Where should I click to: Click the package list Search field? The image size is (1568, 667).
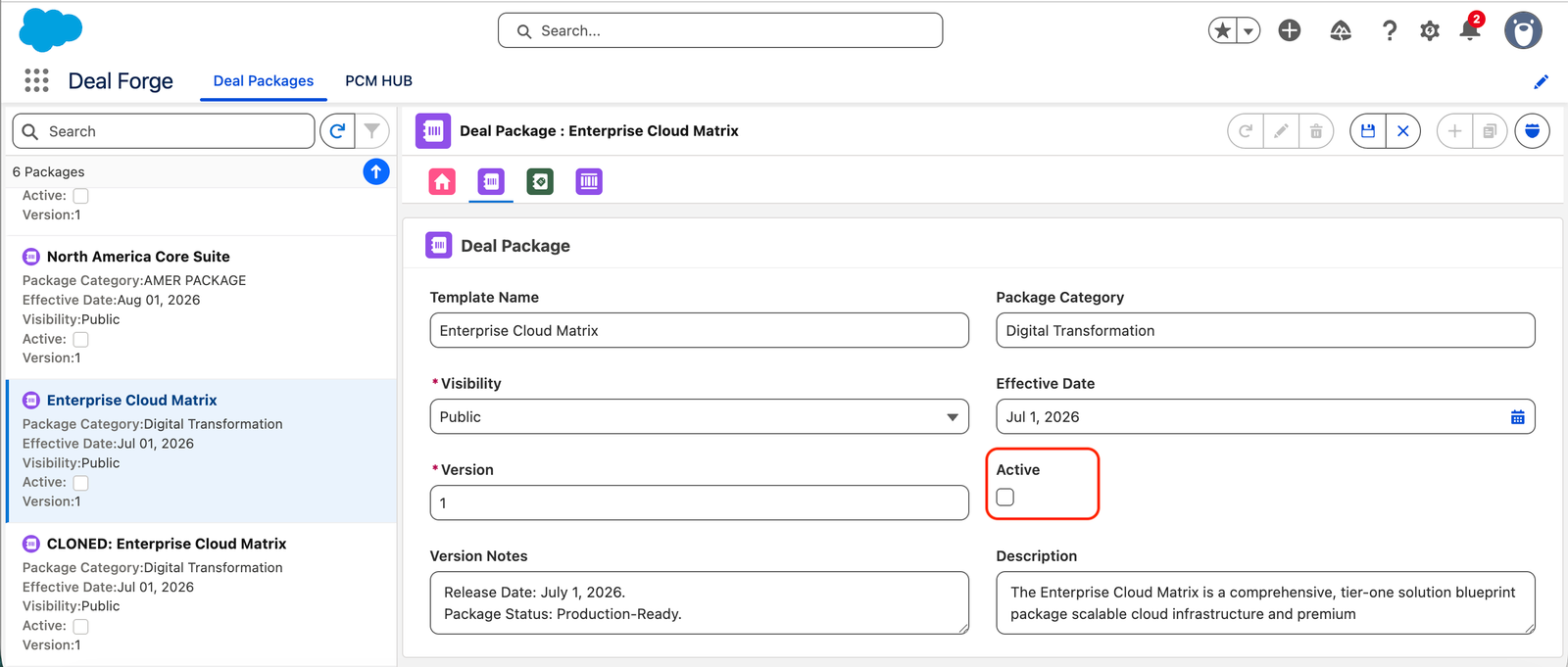click(164, 131)
